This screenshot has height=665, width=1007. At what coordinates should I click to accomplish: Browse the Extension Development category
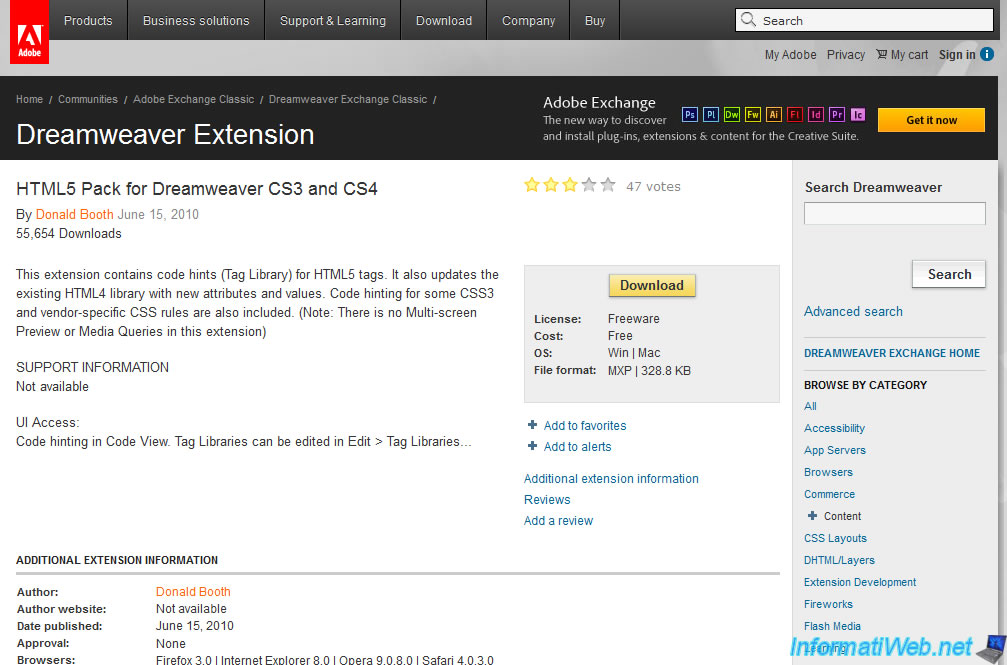point(860,582)
